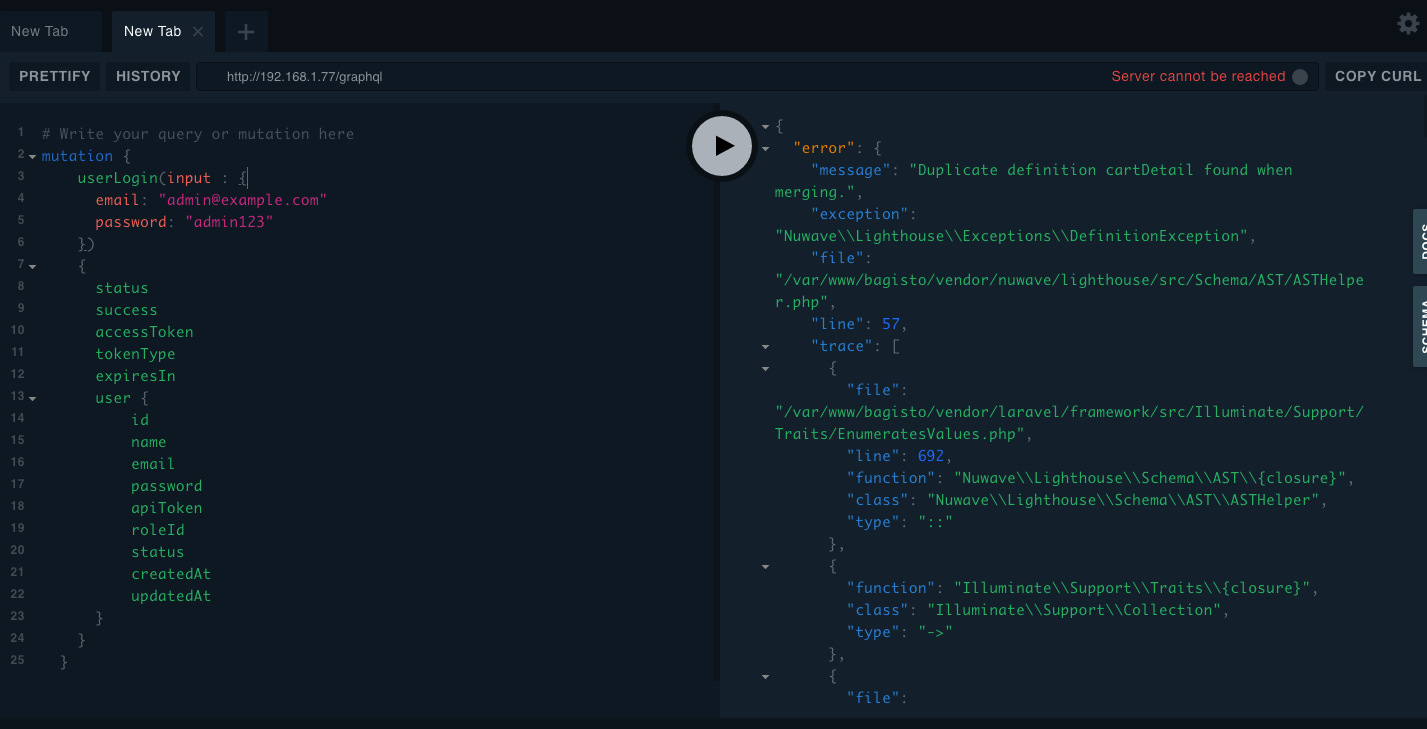Click the createdAt field at line 21
The image size is (1427, 729).
(171, 574)
